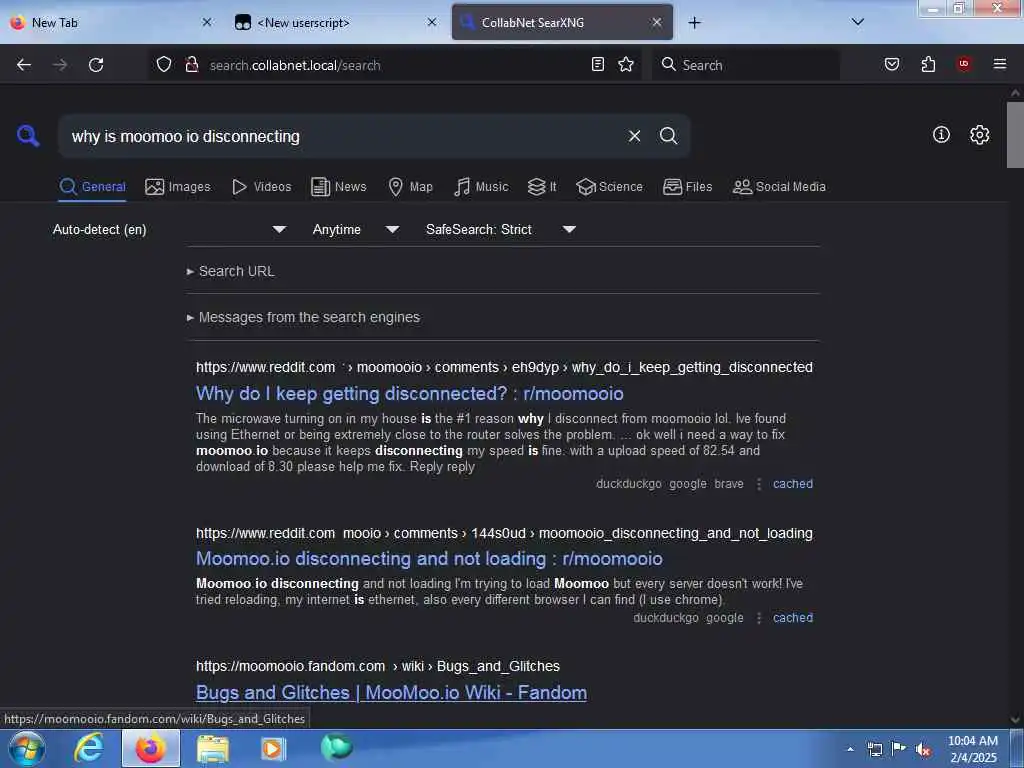This screenshot has width=1024, height=768.
Task: Expand Messages from the search engines
Action: [x=304, y=317]
